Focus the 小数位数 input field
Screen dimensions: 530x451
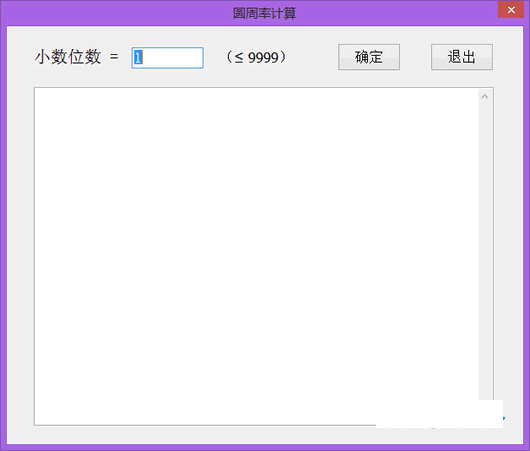point(168,58)
